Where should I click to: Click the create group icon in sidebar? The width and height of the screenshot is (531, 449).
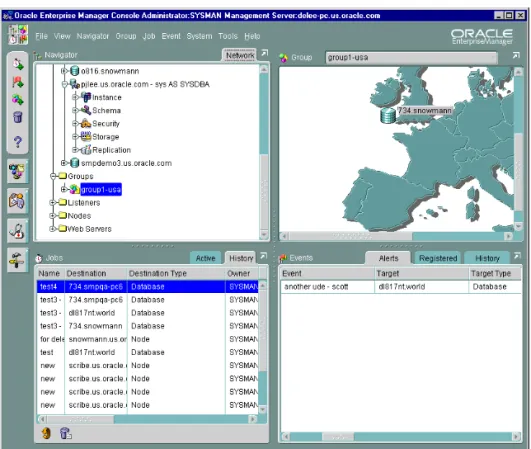(18, 99)
